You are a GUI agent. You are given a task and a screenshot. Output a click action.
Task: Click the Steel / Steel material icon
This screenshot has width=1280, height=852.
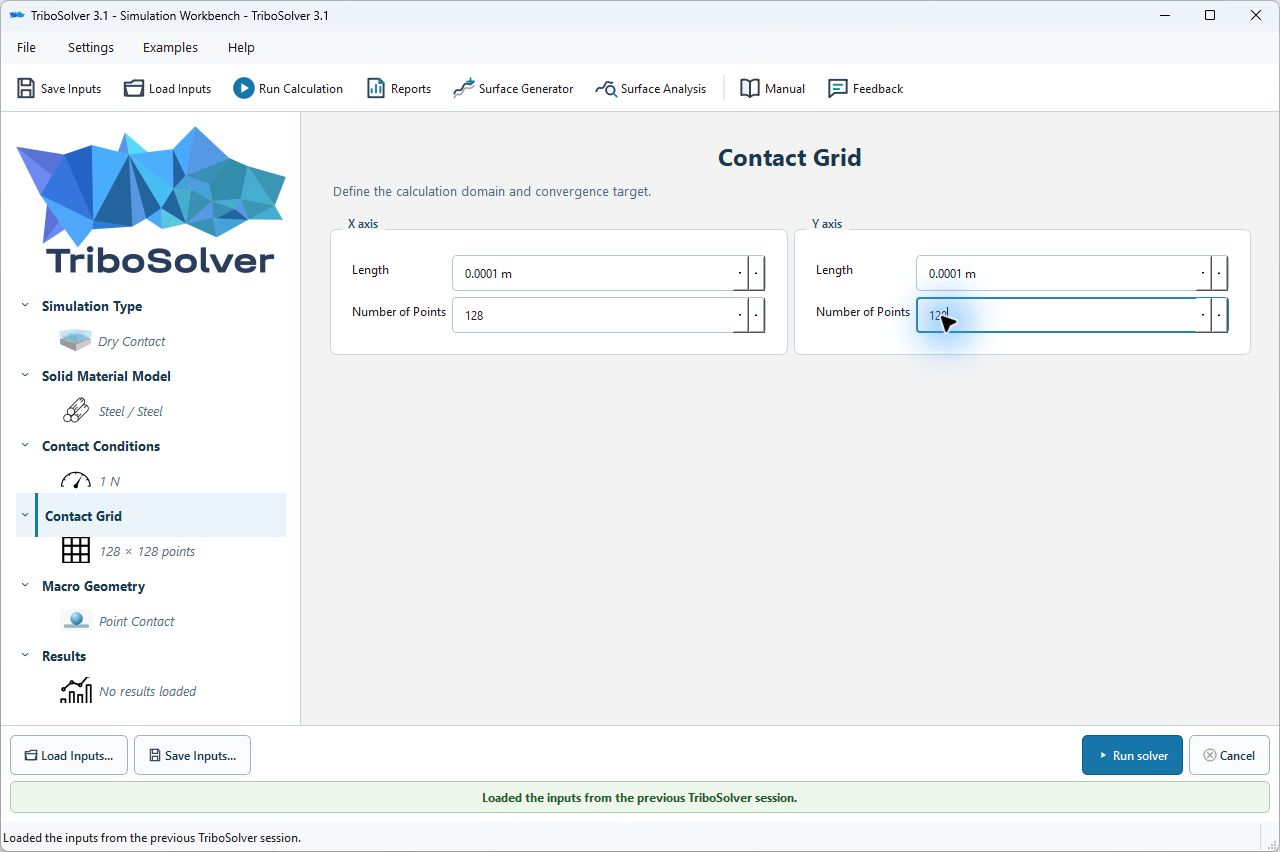[75, 411]
